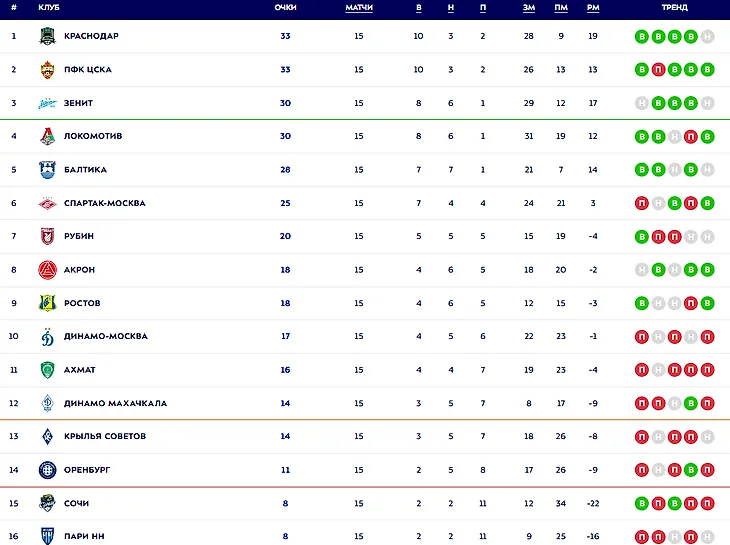Click the Orenburg club crest
The image size is (730, 545).
pyautogui.click(x=47, y=470)
